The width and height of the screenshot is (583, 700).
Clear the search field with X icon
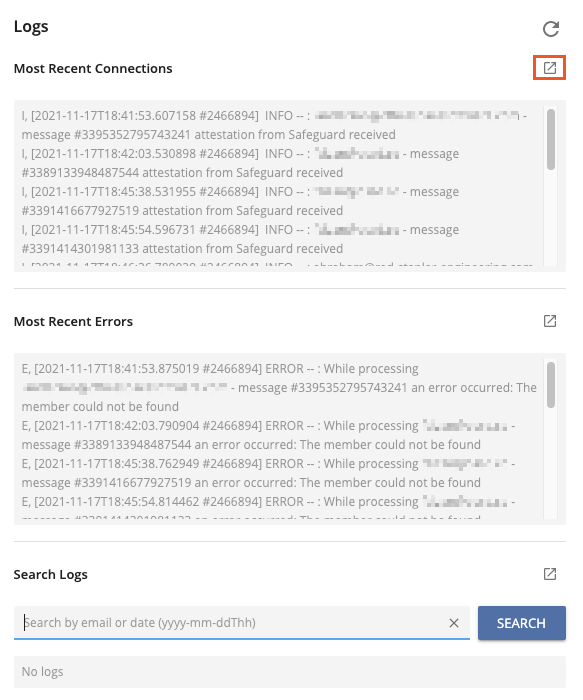[454, 623]
